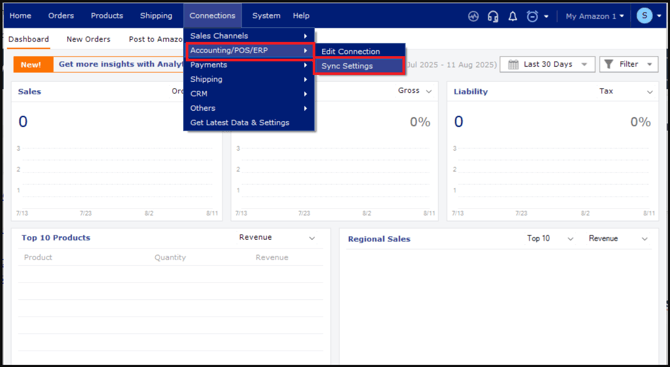Open the Payments submenu entry
This screenshot has width=670, height=367.
coord(249,65)
